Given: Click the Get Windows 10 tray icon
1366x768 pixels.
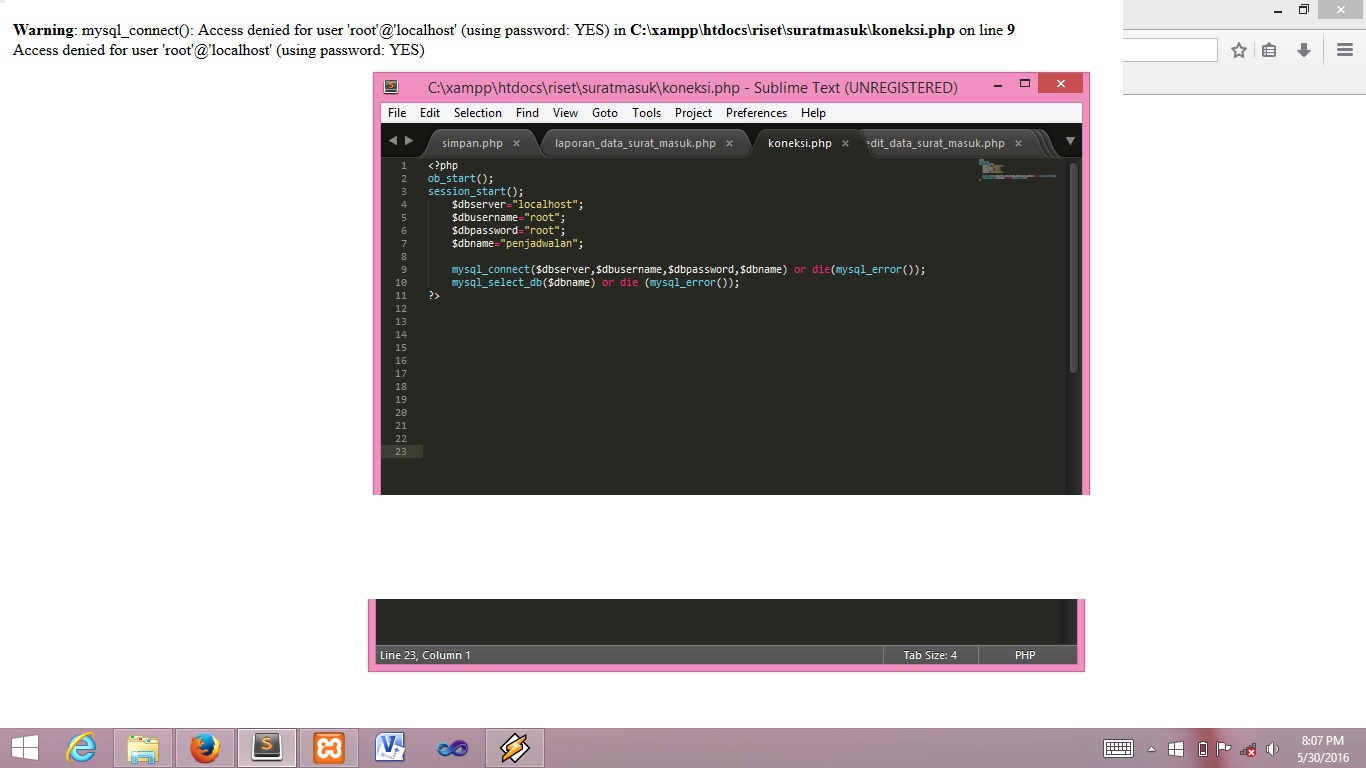Looking at the screenshot, I should click(x=1177, y=749).
